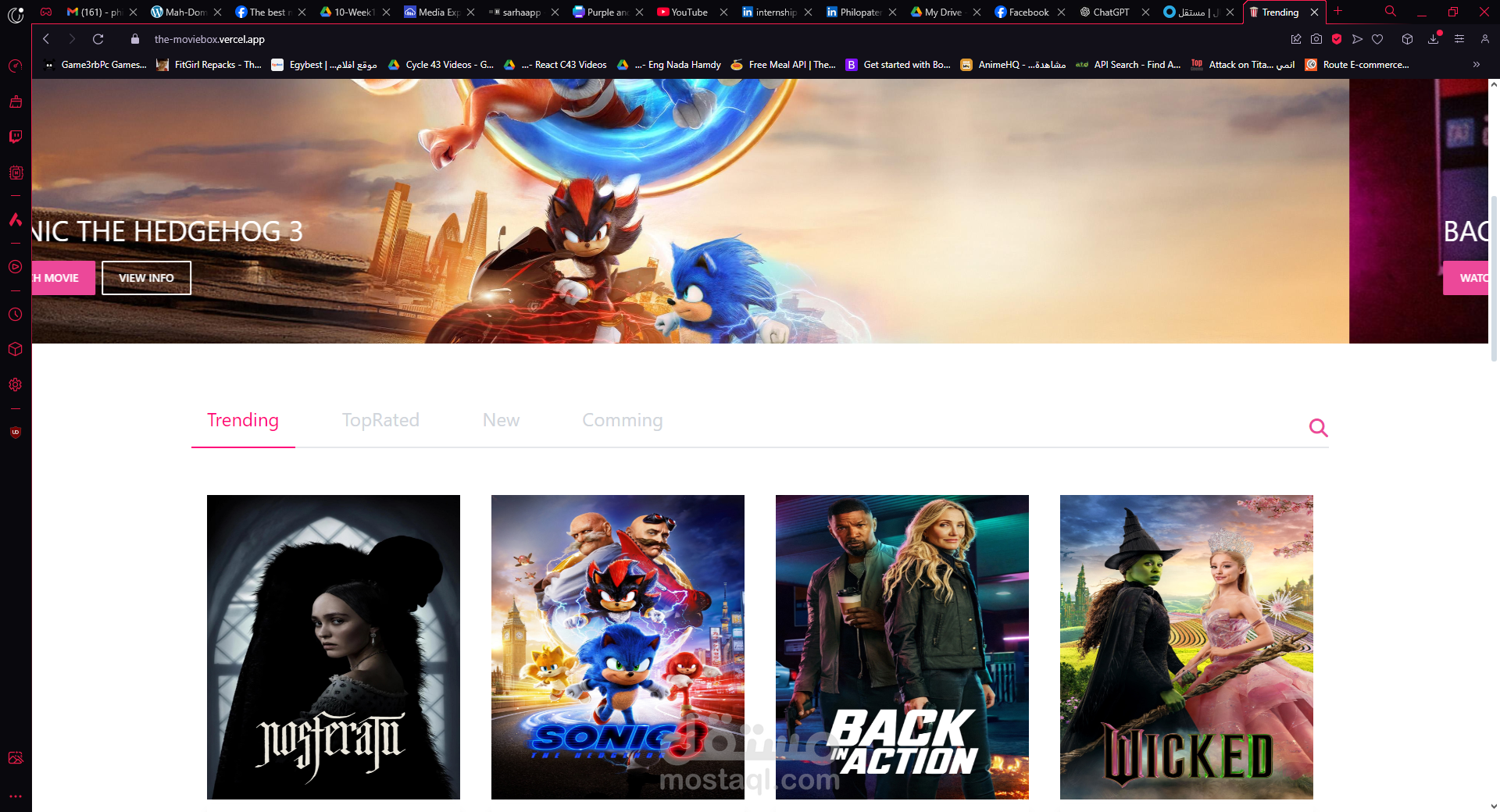
Task: Open the Get started with Bootstrap bookmark
Action: 898,65
